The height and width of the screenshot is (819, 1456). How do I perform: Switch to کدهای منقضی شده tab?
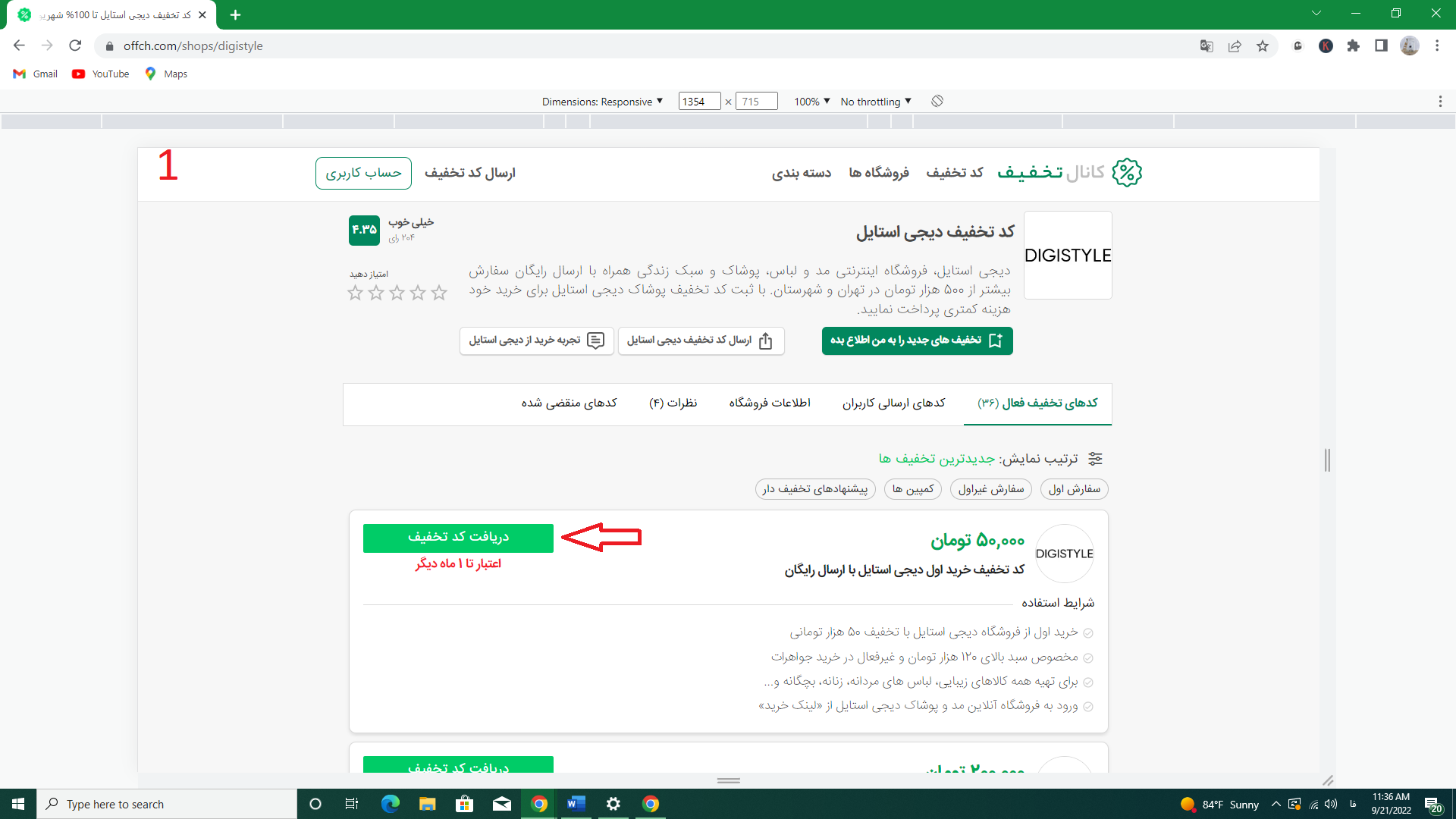pyautogui.click(x=569, y=403)
